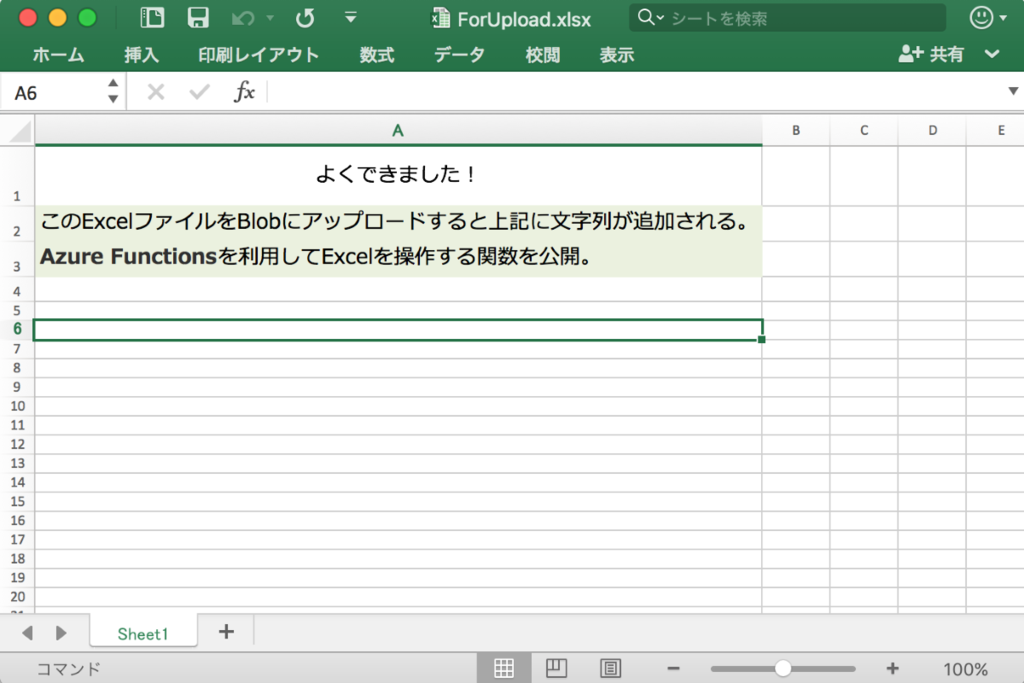Click the zoom slider thumb
Viewport: 1024px width, 683px height.
point(783,668)
